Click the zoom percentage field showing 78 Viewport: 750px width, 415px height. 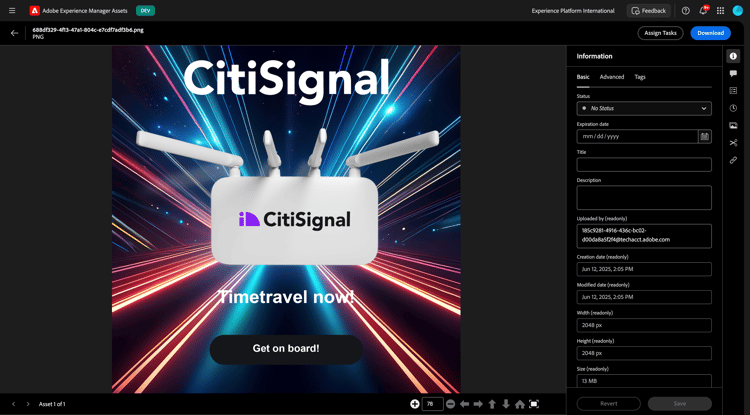pos(432,404)
